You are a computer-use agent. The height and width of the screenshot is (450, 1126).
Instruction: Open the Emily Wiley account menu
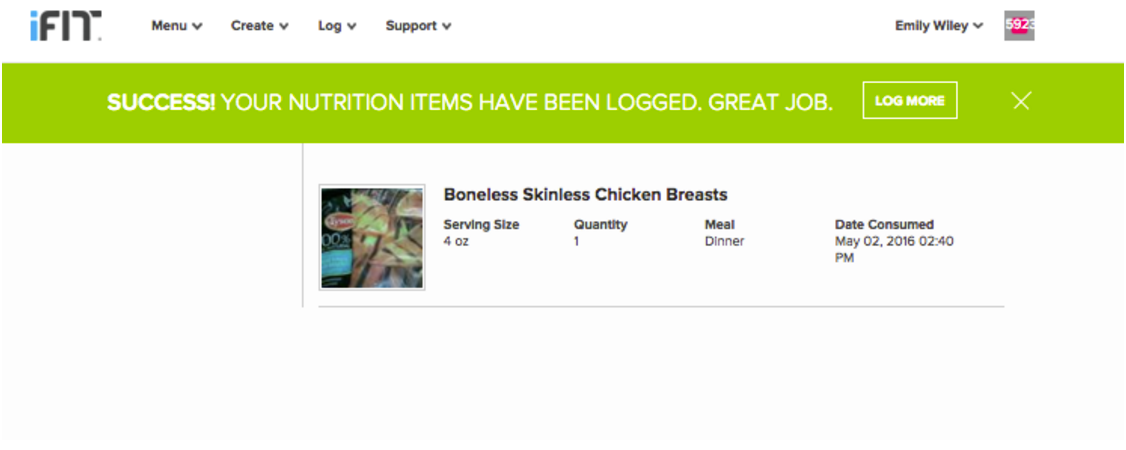(x=939, y=26)
